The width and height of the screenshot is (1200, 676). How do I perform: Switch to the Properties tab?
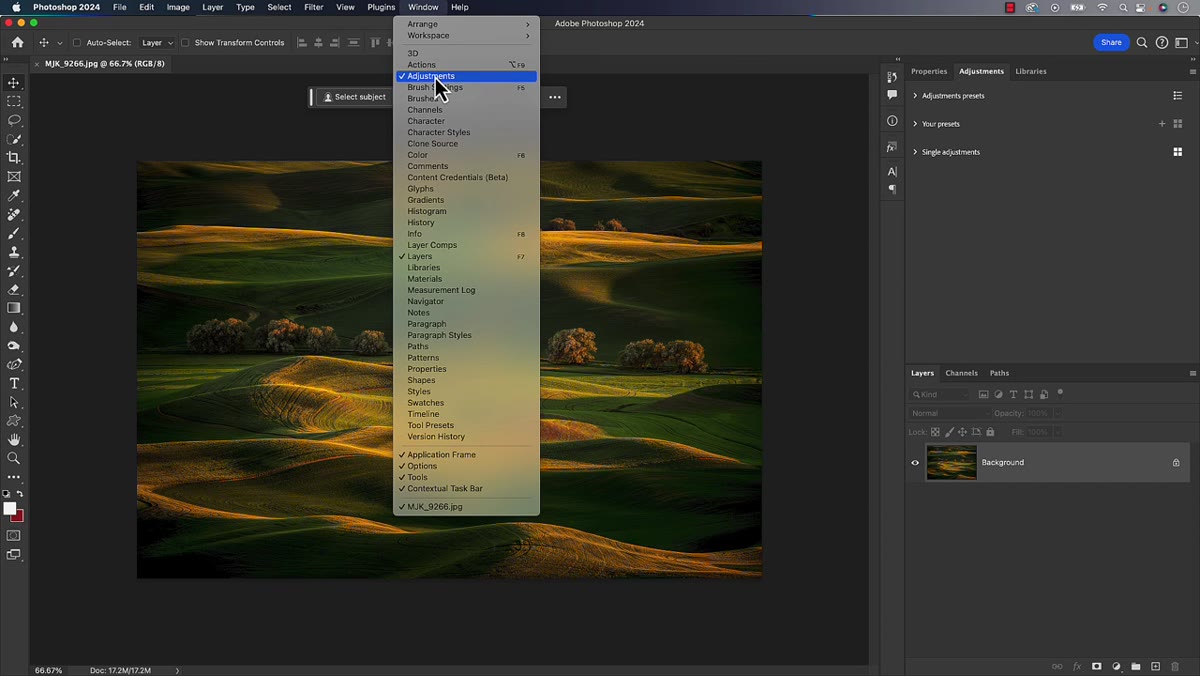click(929, 71)
